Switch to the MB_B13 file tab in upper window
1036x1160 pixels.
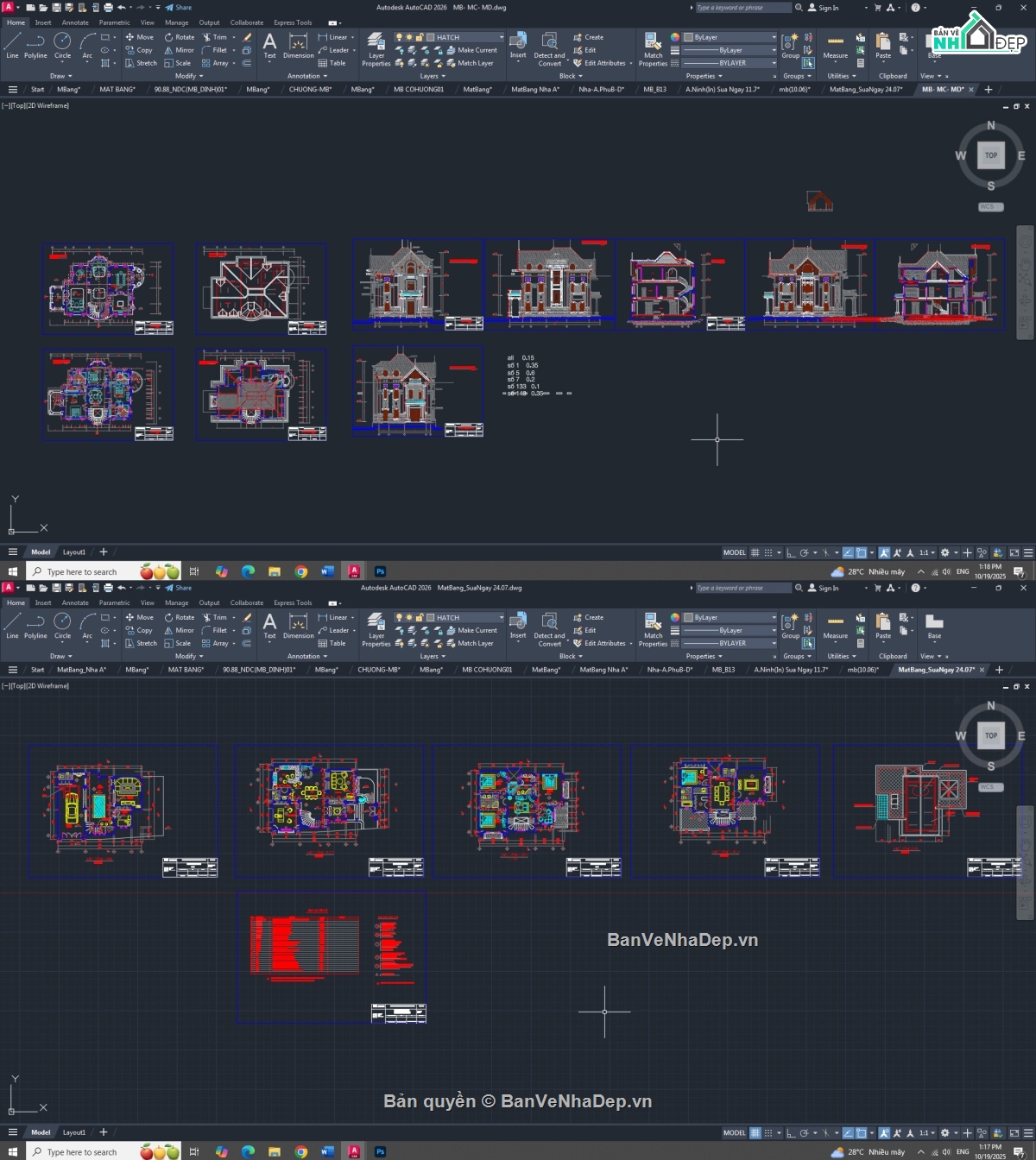click(x=654, y=90)
